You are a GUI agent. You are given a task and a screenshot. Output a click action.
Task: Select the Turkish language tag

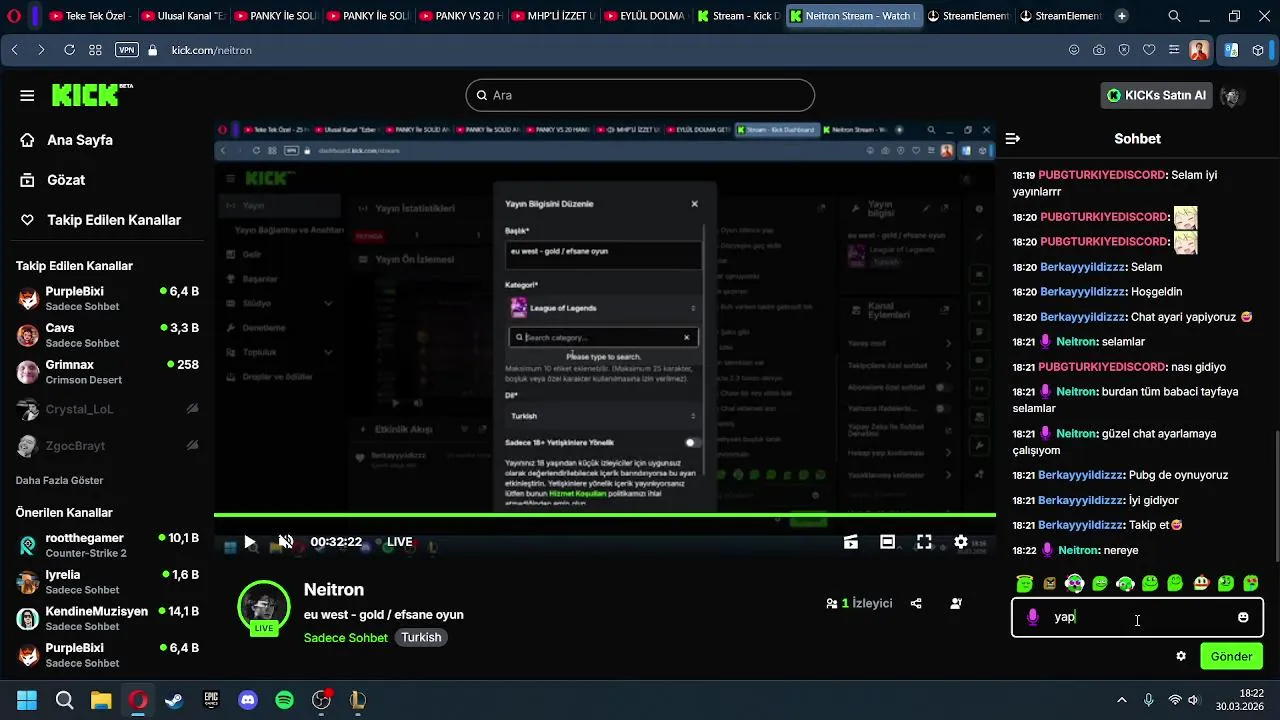coord(421,637)
